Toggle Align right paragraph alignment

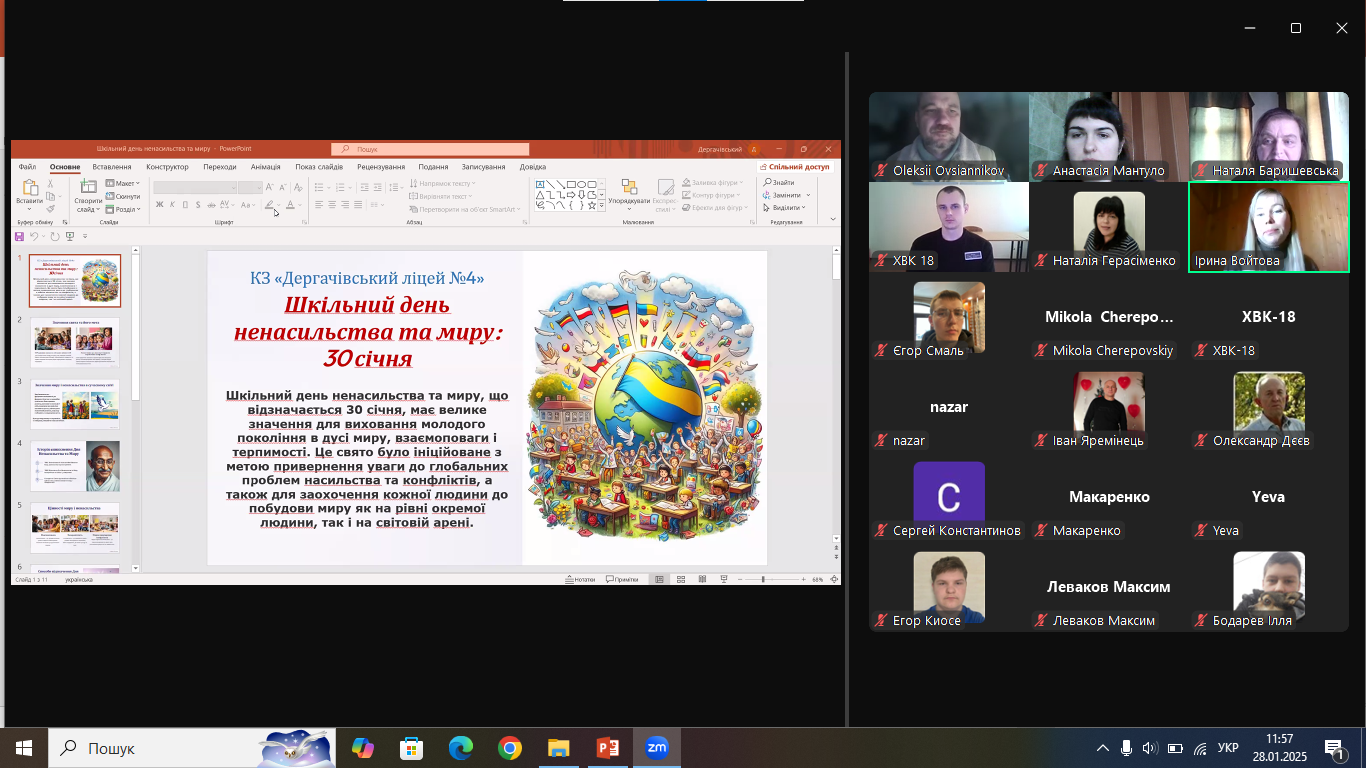[x=345, y=204]
